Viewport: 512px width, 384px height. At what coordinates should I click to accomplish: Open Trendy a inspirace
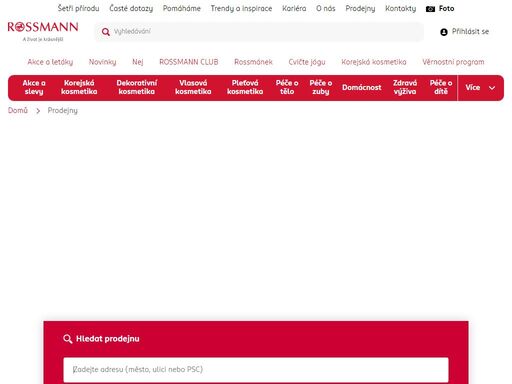point(241,8)
